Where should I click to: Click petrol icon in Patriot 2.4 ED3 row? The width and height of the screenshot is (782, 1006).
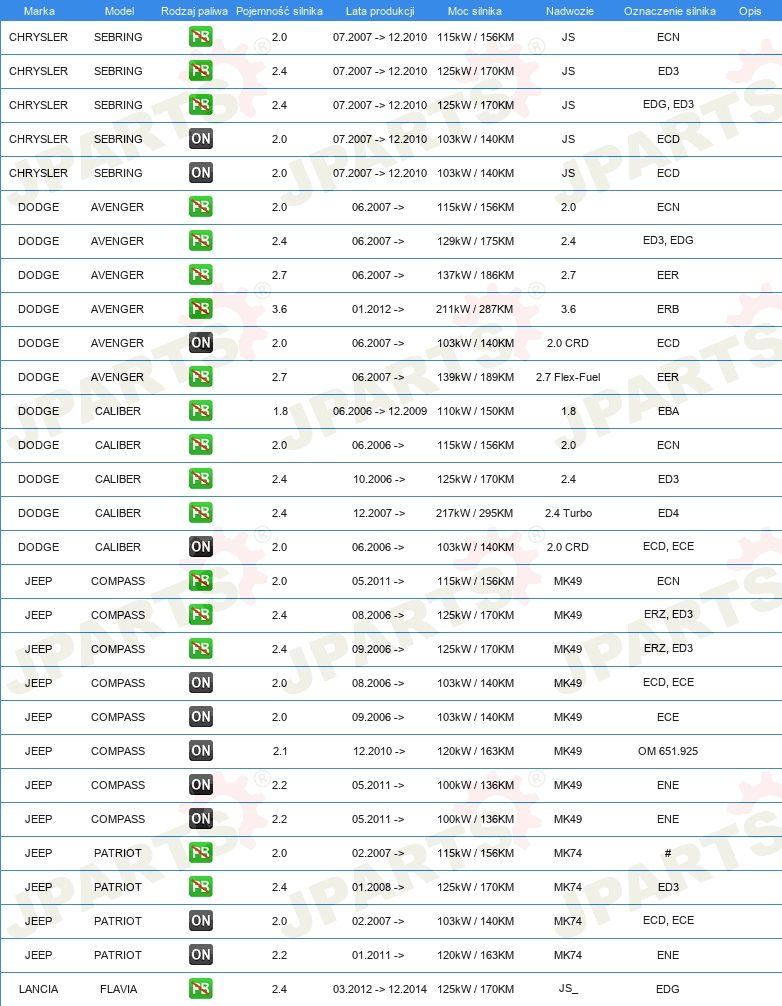click(201, 887)
